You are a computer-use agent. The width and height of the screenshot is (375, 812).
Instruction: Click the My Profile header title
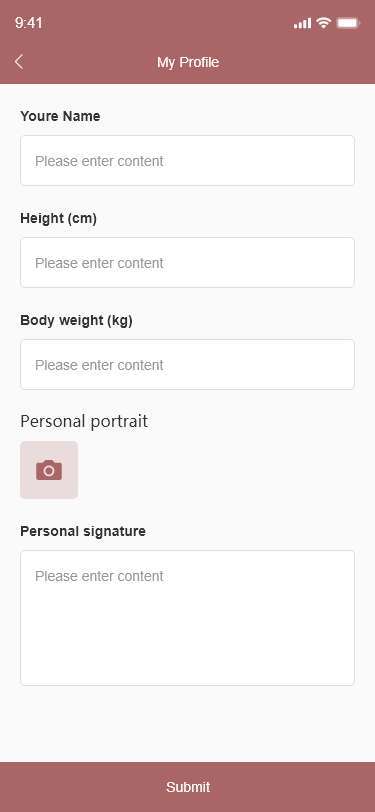point(188,63)
